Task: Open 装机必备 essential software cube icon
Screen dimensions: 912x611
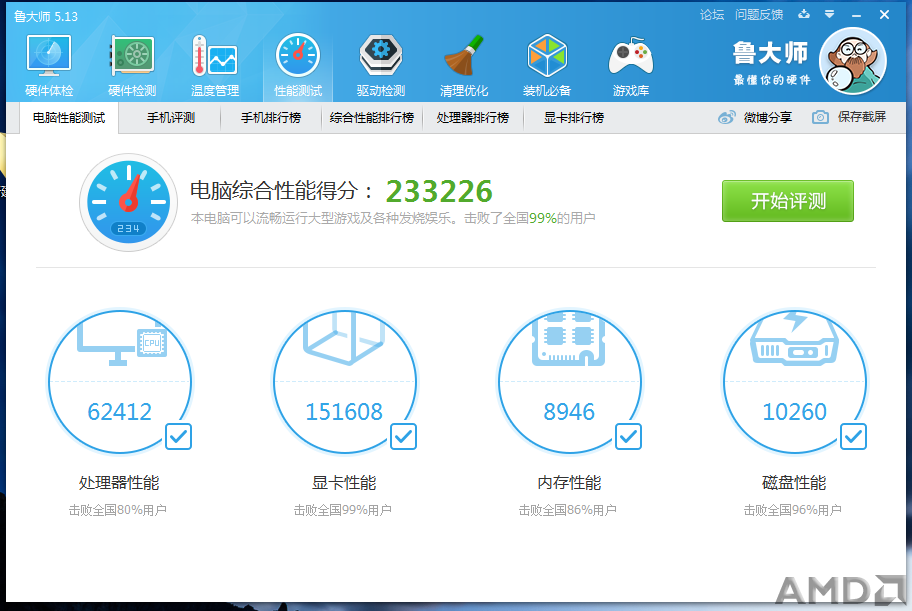Action: [547, 56]
